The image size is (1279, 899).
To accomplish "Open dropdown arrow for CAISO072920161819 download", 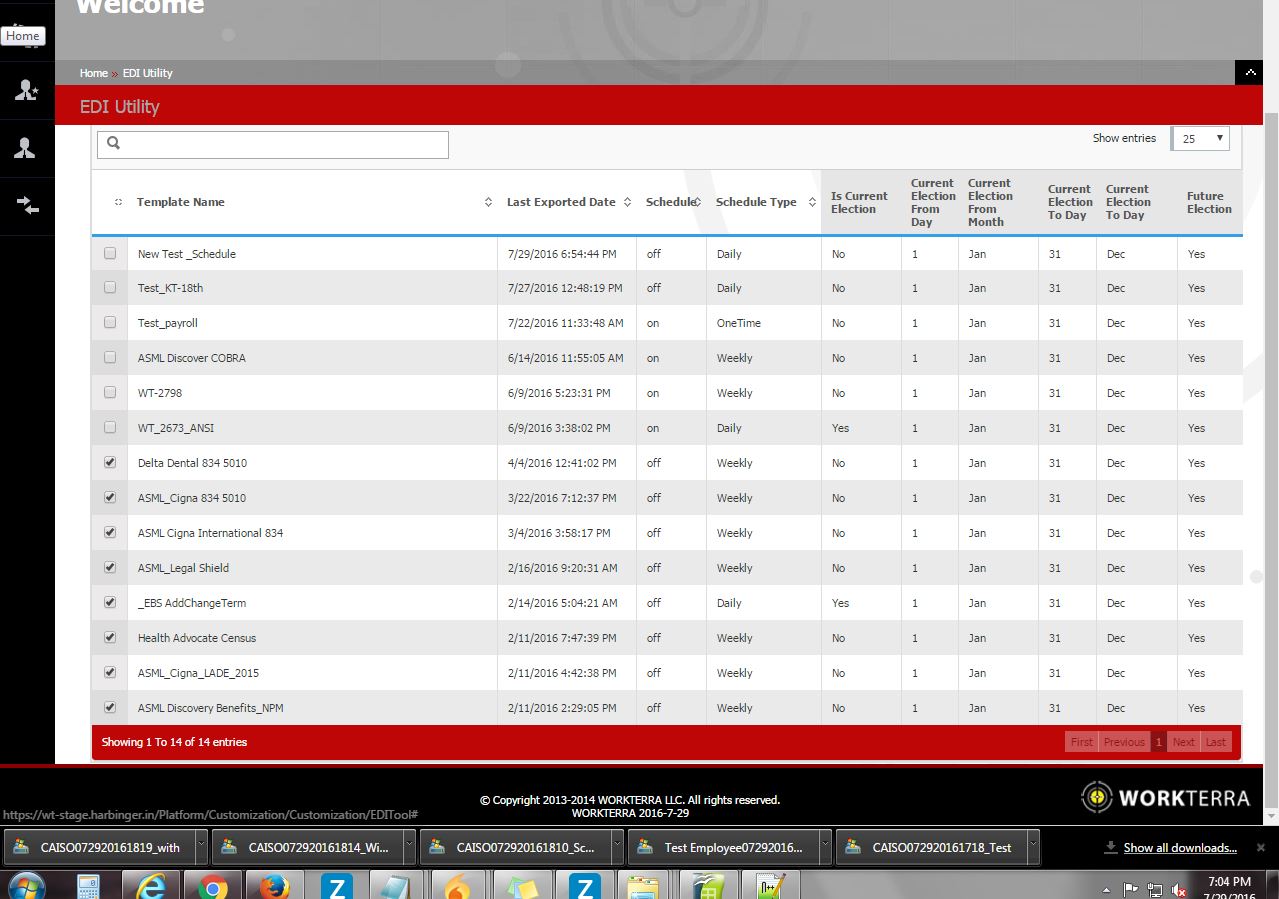I will tap(201, 846).
